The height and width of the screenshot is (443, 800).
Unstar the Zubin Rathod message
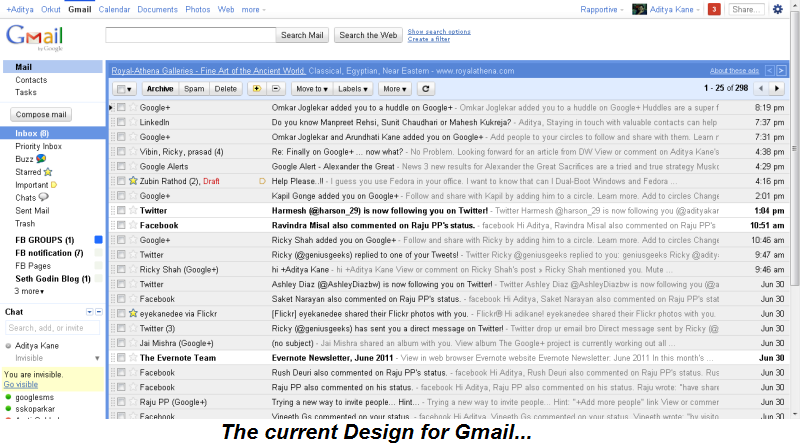pyautogui.click(x=133, y=181)
